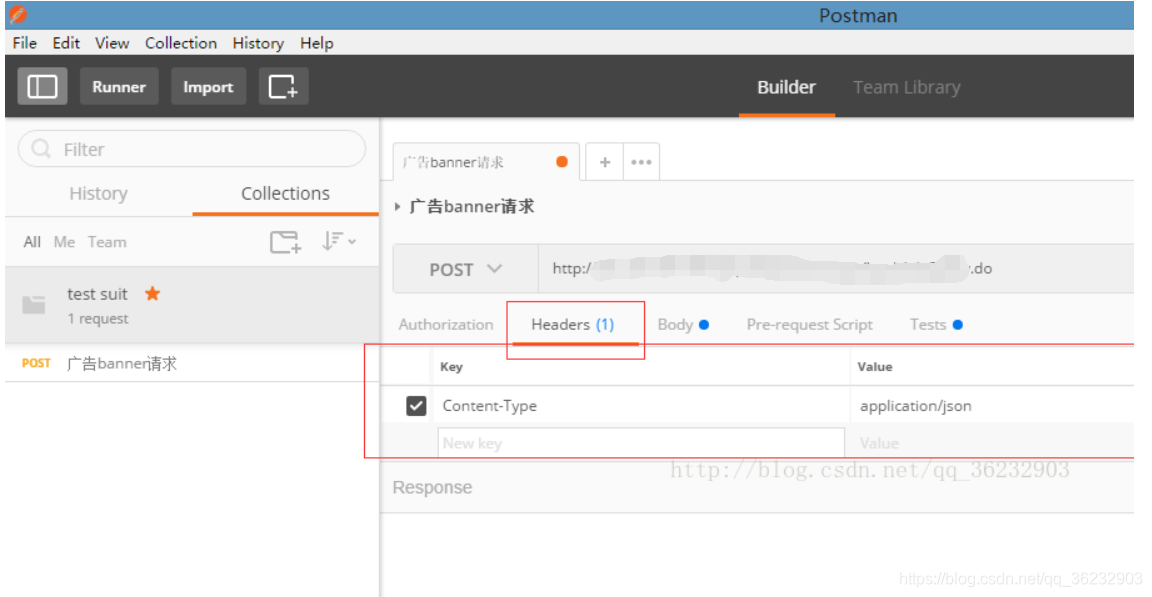The width and height of the screenshot is (1152, 597).
Task: Click the Runner button
Action: [x=119, y=87]
